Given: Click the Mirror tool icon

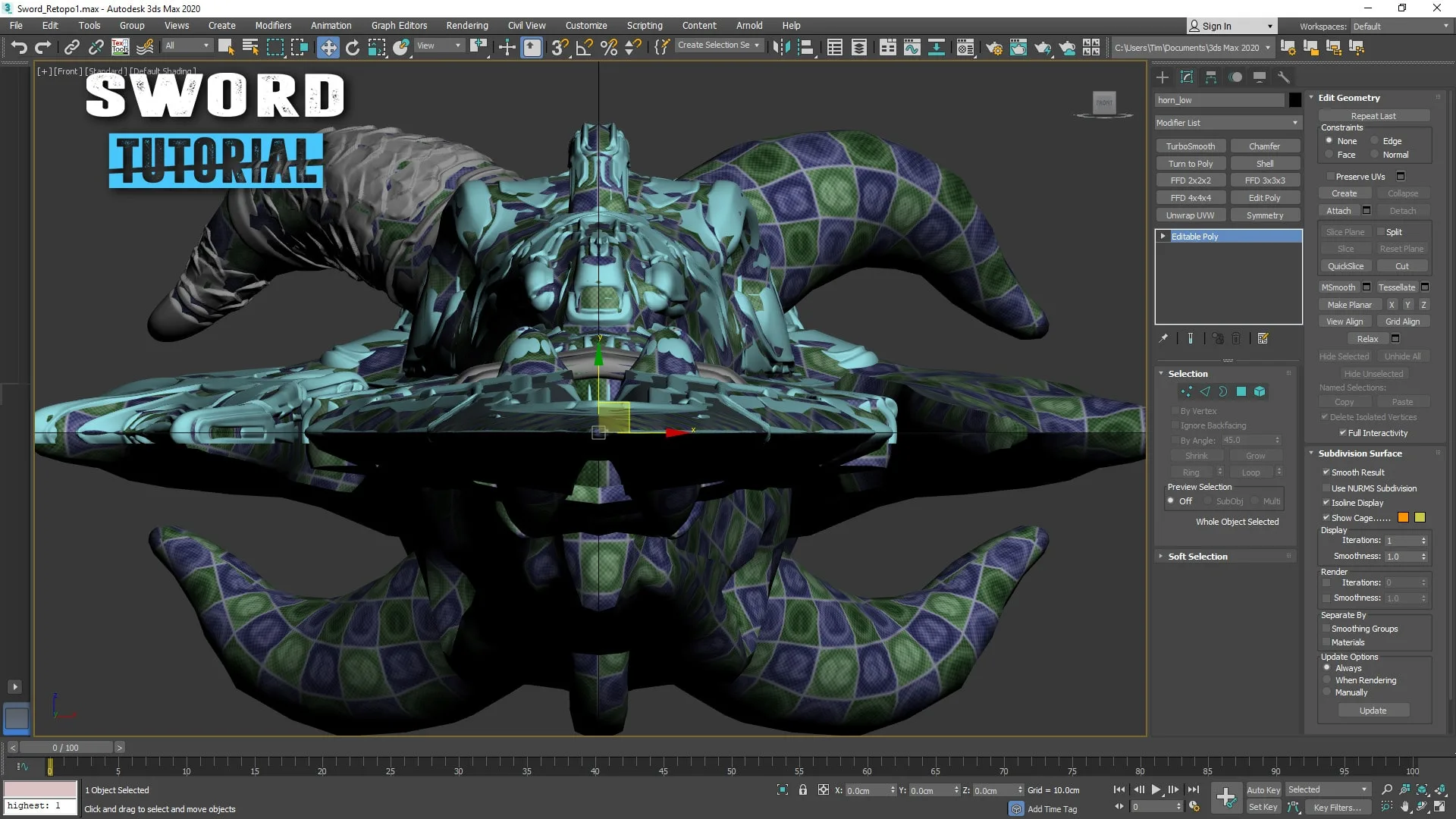Looking at the screenshot, I should [x=780, y=48].
